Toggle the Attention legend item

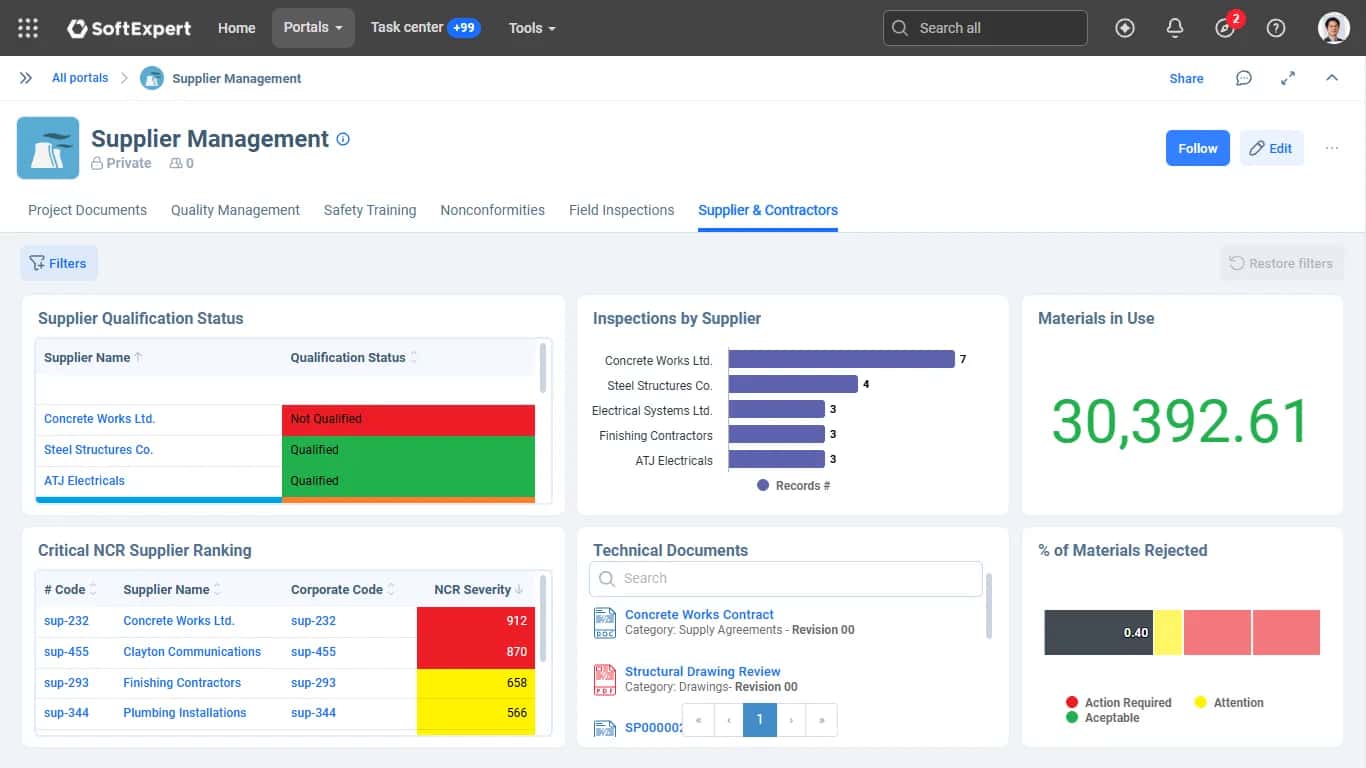[x=1229, y=703]
